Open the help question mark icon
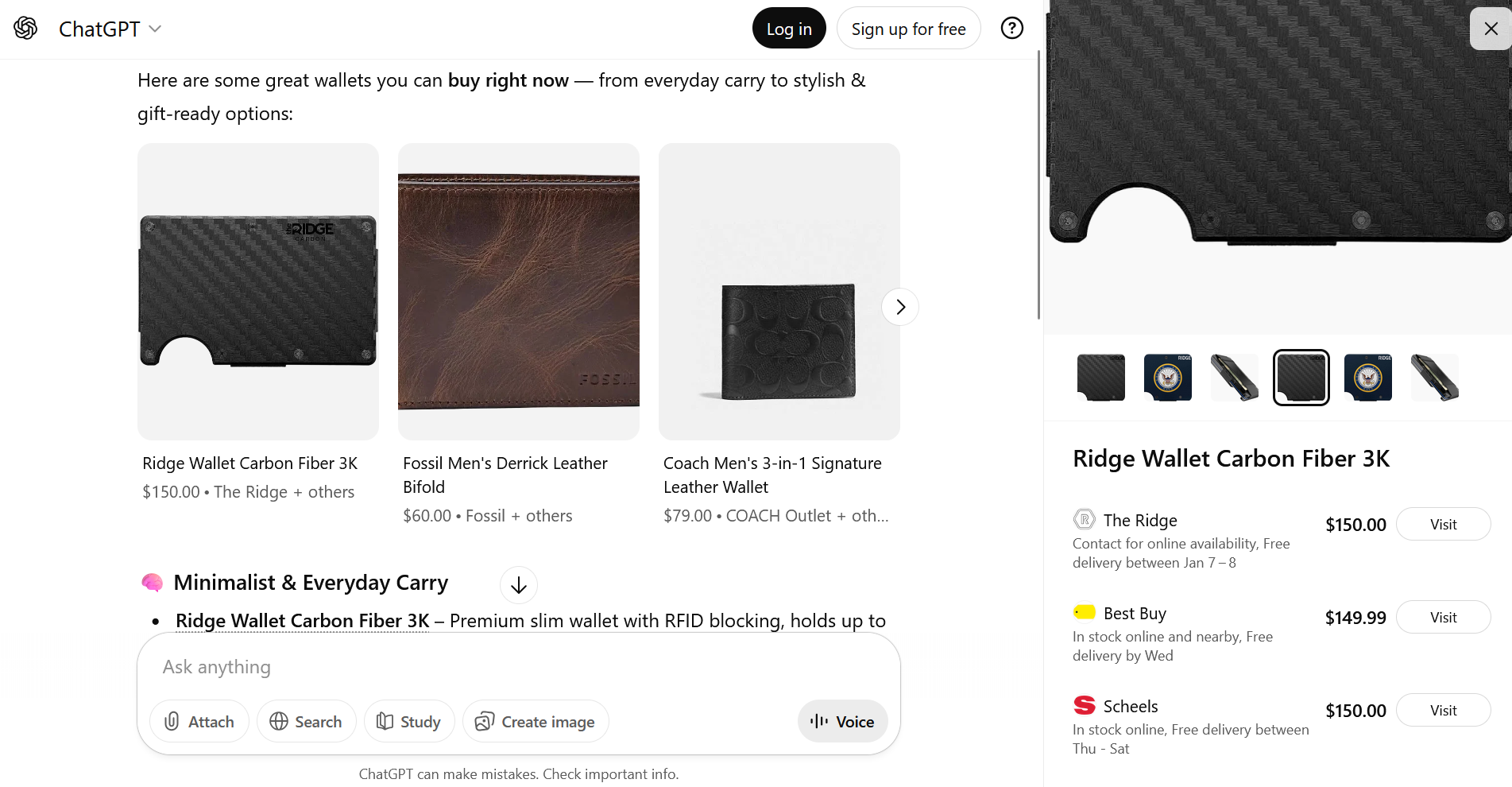 tap(1011, 29)
